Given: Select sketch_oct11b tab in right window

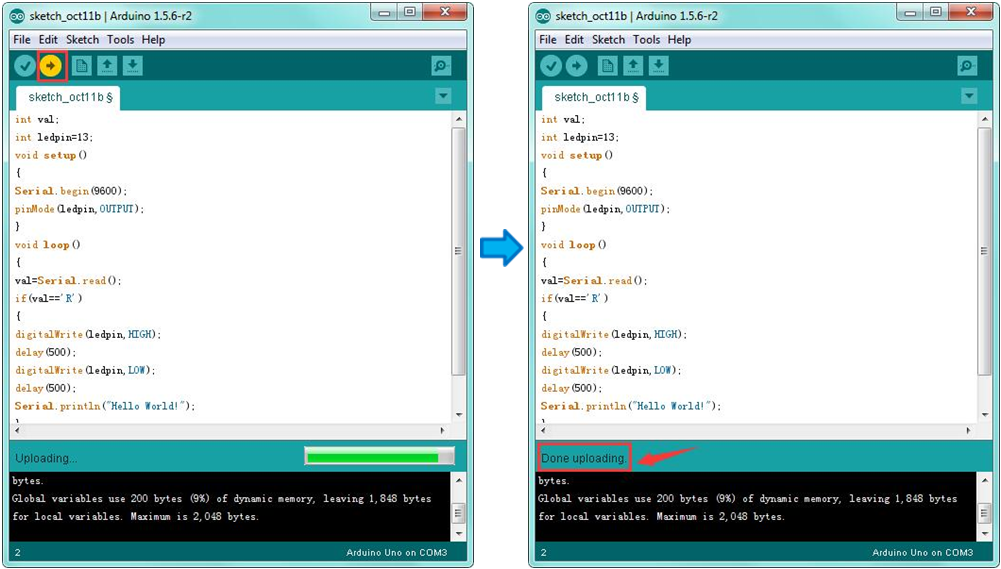Looking at the screenshot, I should [594, 98].
